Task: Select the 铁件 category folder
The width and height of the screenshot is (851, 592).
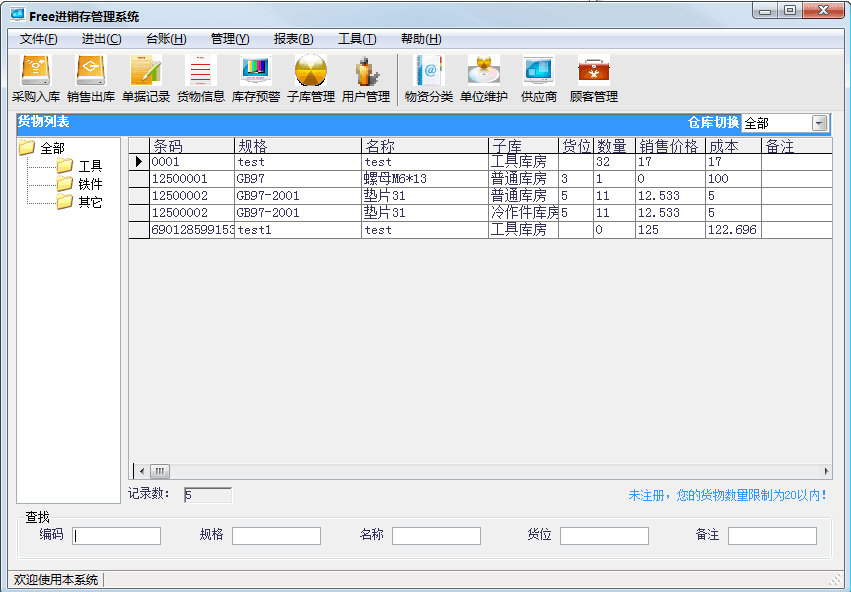Action: [90, 184]
